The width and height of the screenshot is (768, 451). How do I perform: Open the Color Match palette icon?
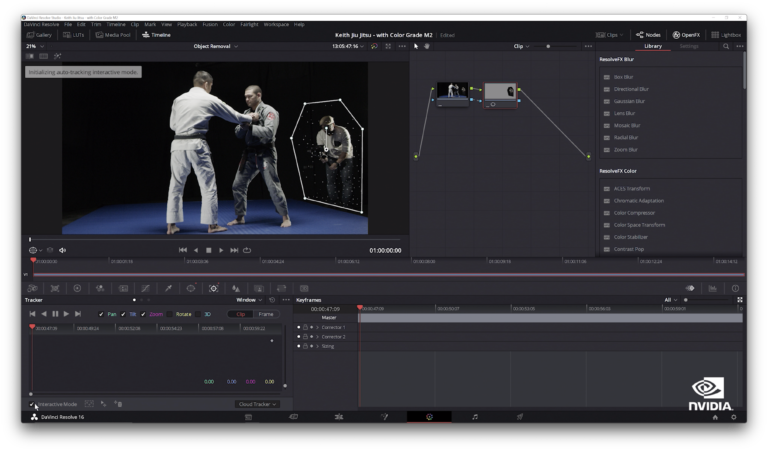tap(55, 288)
